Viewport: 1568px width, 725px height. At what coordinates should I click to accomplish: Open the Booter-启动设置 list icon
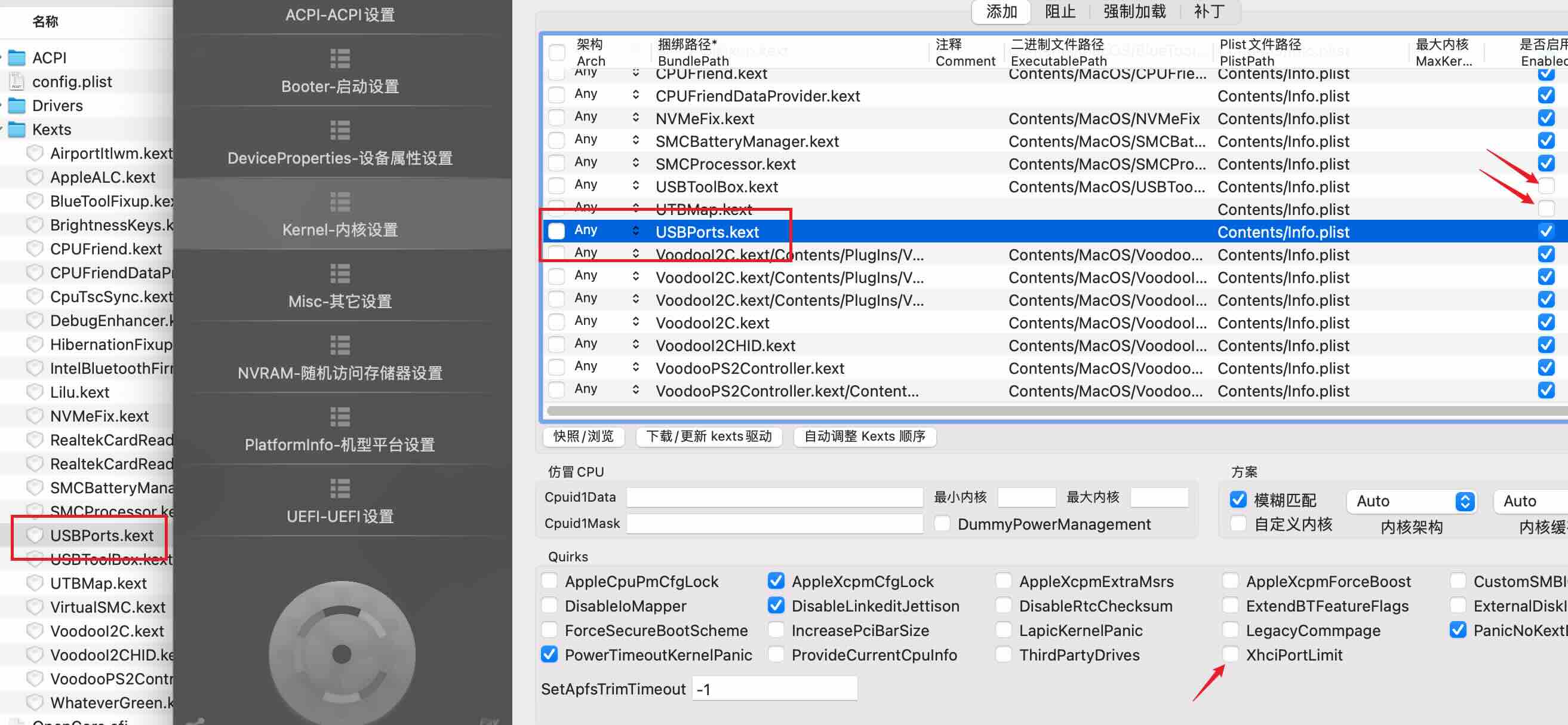click(x=340, y=59)
